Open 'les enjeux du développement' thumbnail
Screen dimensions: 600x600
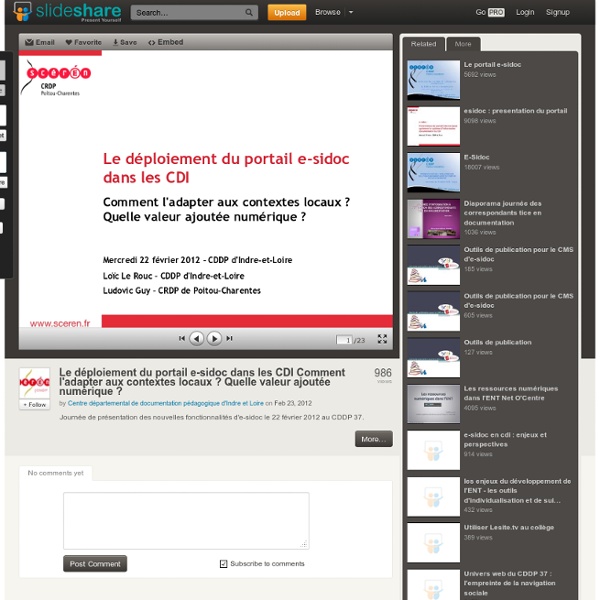point(434,497)
